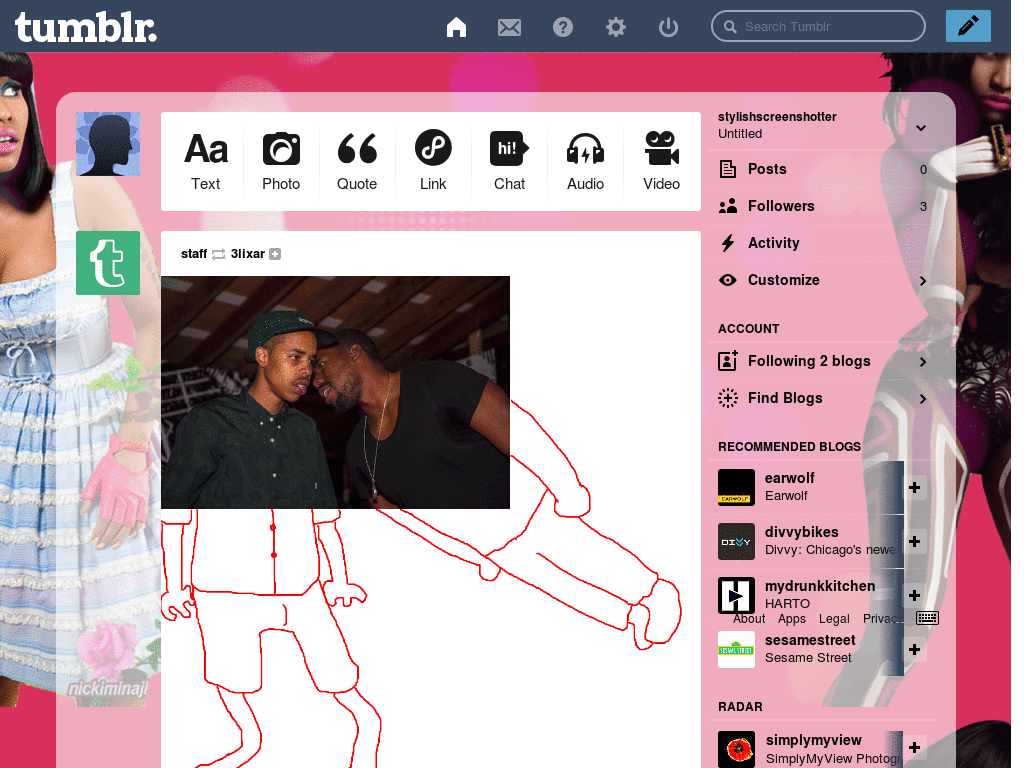1024x768 pixels.
Task: Click the Sesame Street sign avatar
Action: click(736, 650)
